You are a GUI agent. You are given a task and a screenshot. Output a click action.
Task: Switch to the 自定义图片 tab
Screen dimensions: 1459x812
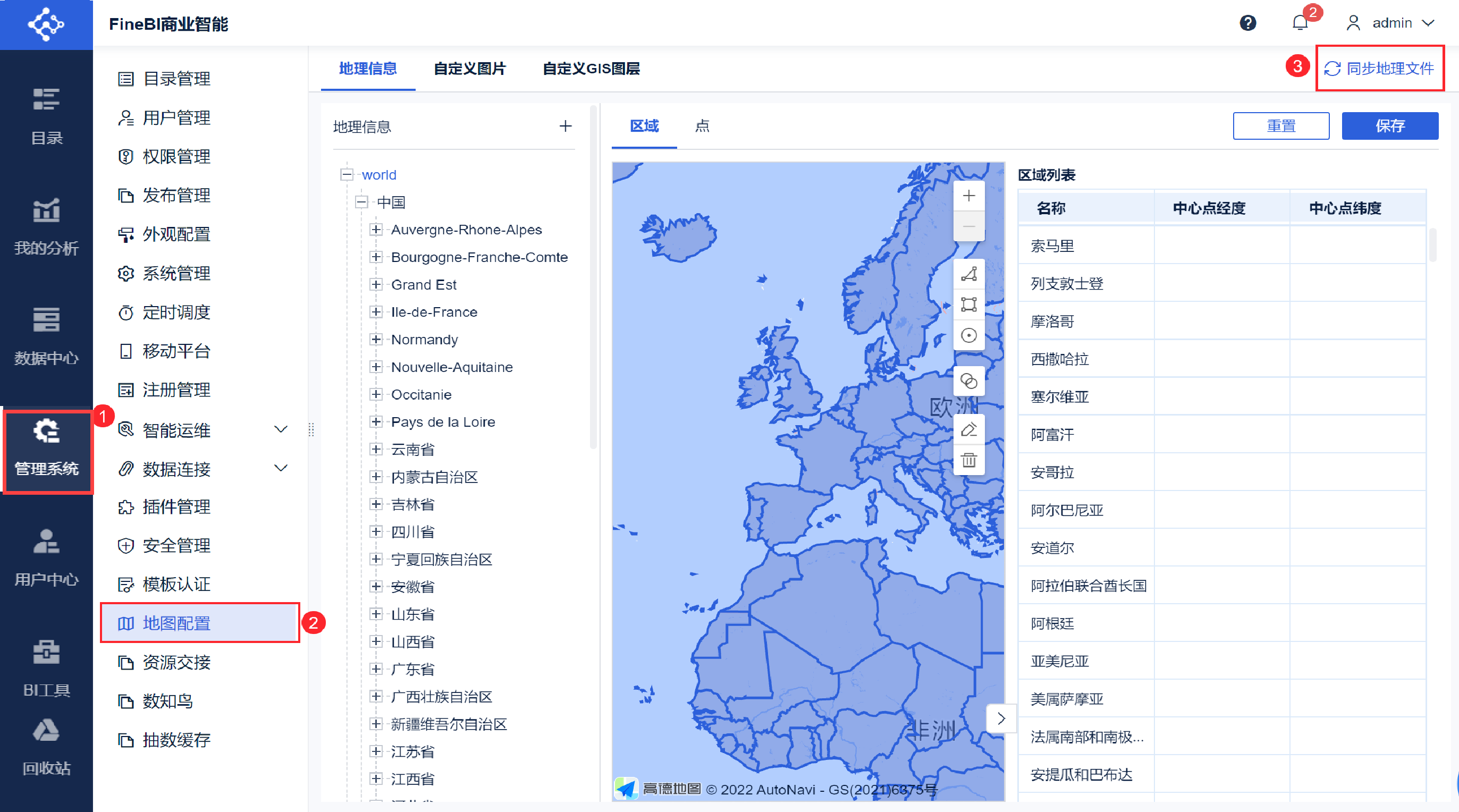coord(469,69)
